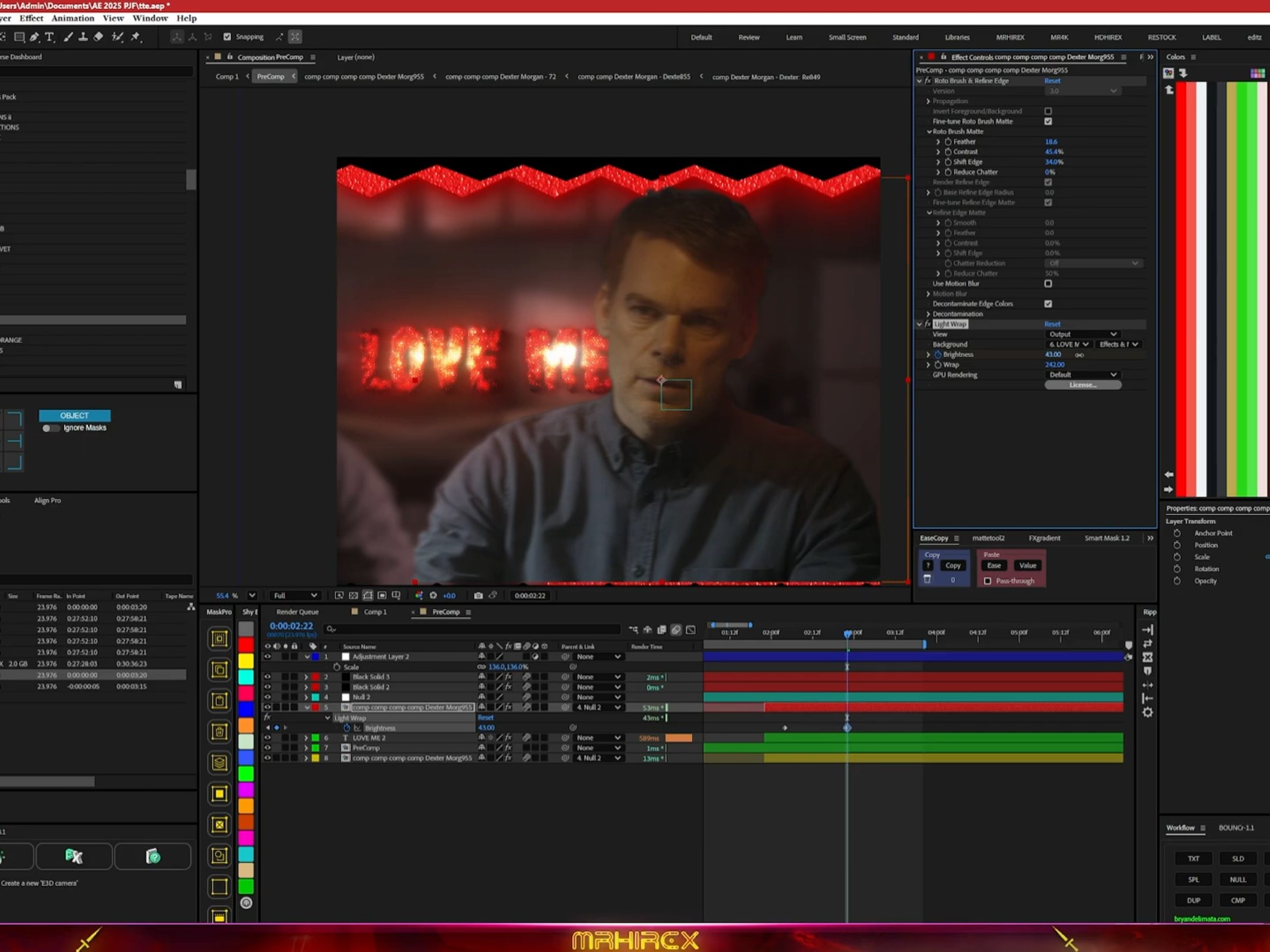Hide the Black Solid 3 layer
Viewport: 1270px width, 952px height.
point(268,677)
